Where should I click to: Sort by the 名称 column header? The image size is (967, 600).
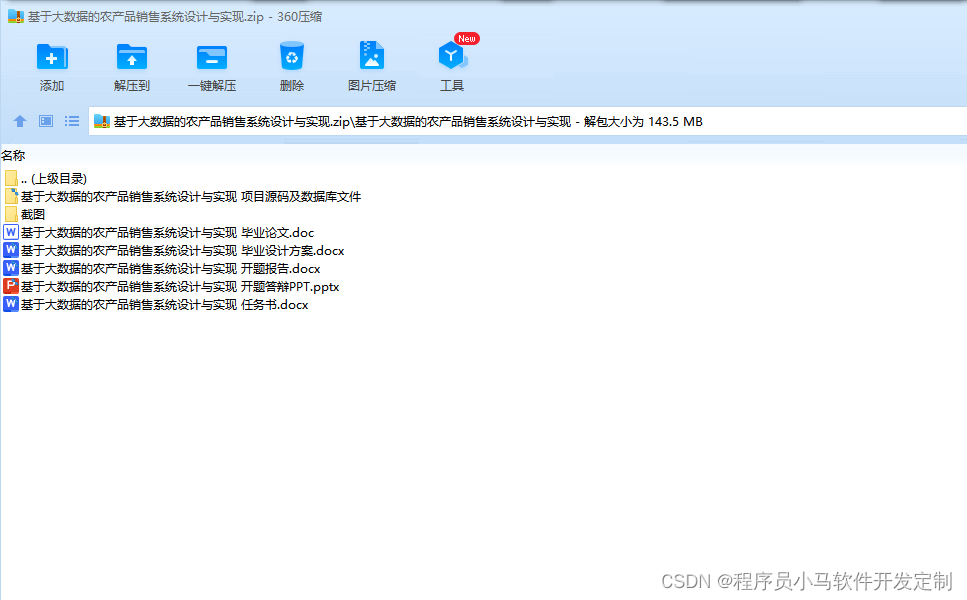[13, 155]
